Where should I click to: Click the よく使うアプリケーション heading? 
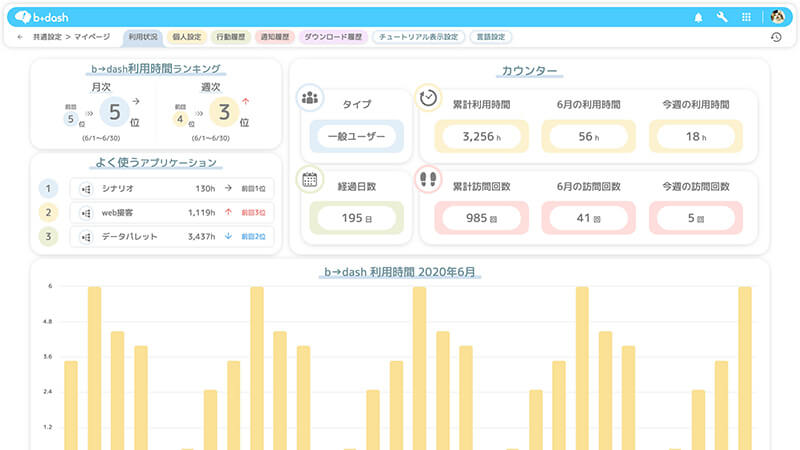(x=156, y=163)
